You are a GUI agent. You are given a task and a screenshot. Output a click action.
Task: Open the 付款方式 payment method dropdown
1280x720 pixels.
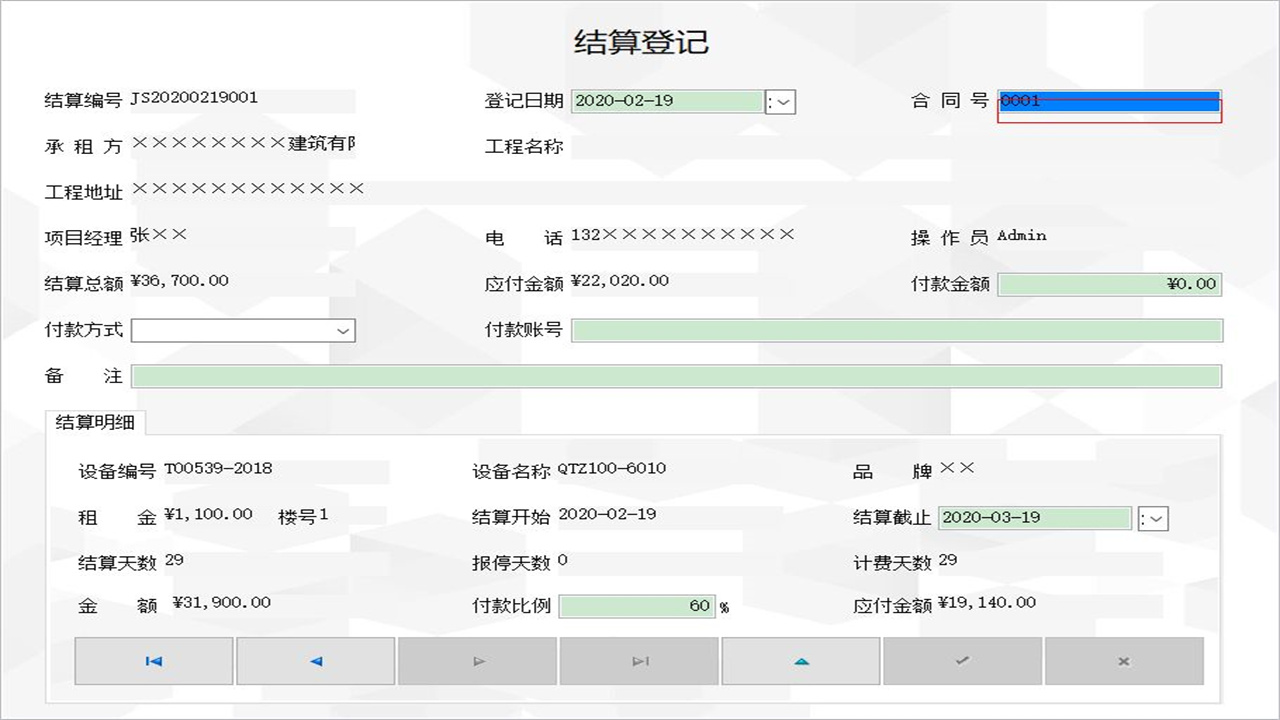[x=344, y=330]
